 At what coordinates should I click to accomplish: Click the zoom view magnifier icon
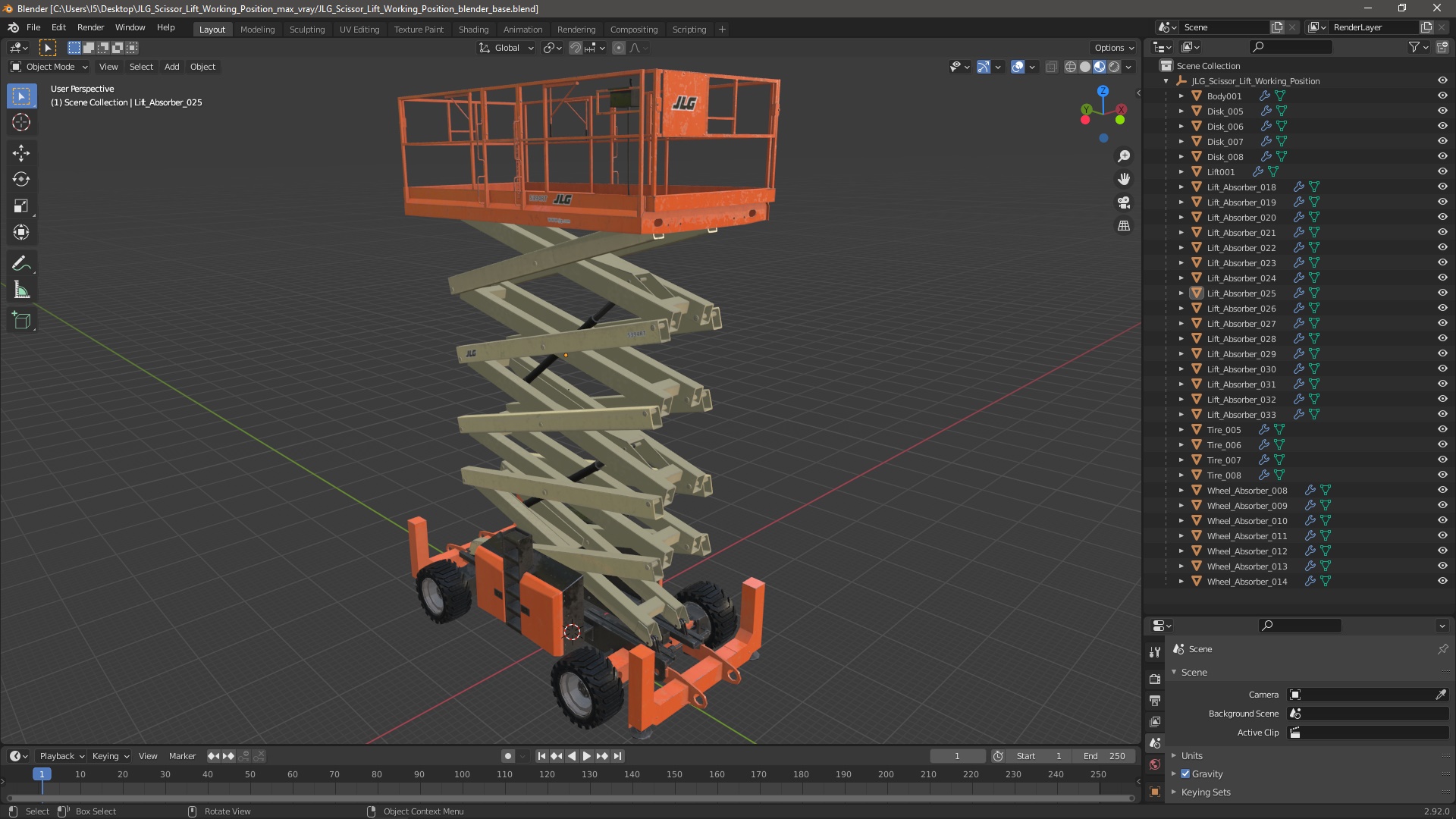click(1124, 156)
